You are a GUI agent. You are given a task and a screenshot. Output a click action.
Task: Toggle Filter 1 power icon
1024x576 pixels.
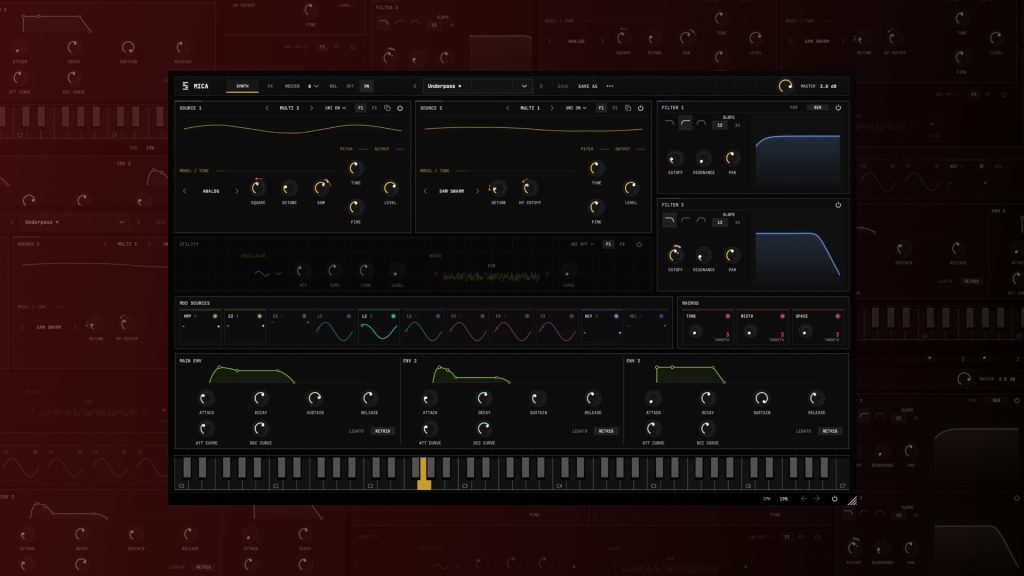(x=839, y=108)
